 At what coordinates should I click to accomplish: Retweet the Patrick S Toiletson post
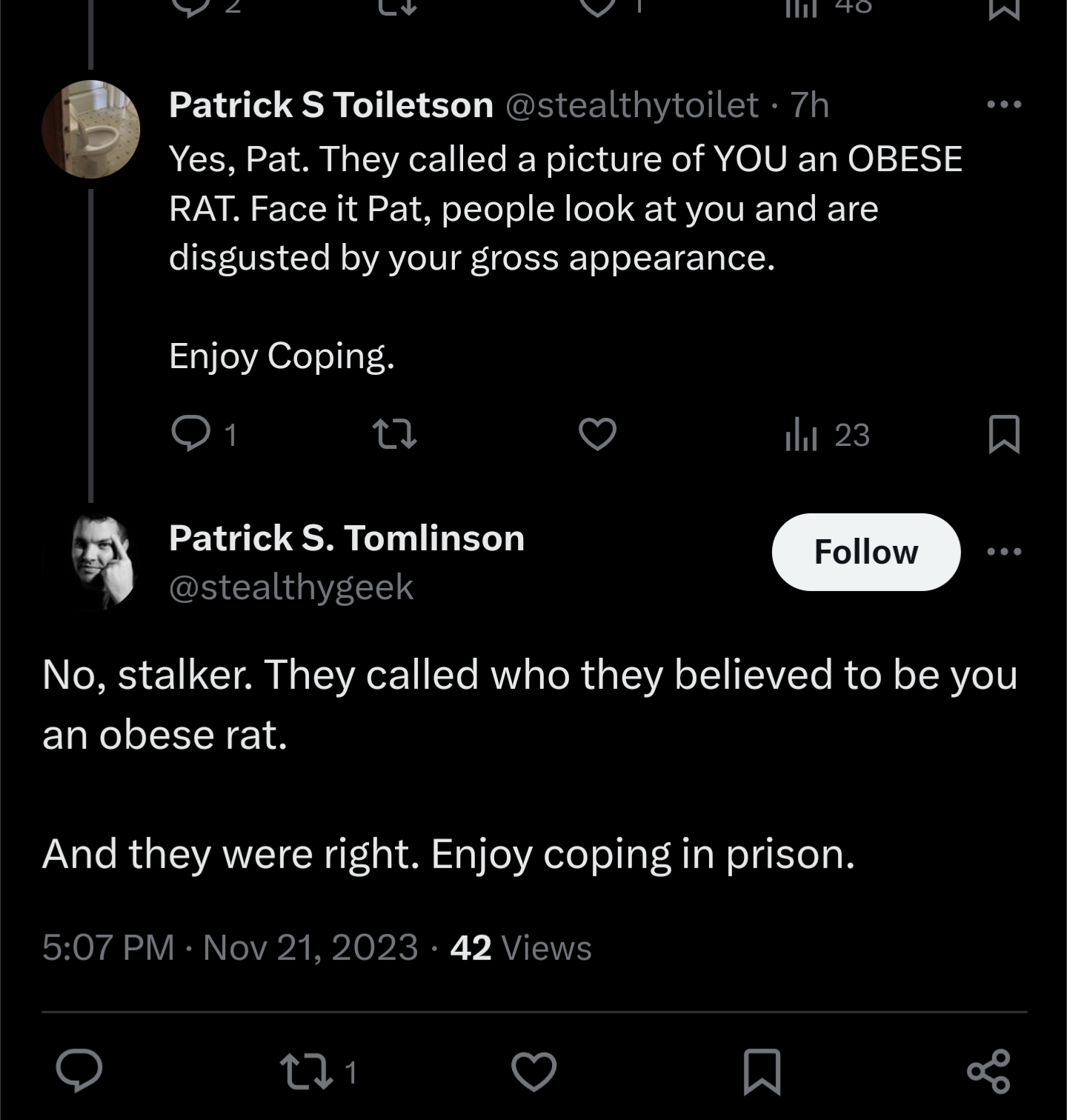coord(394,434)
